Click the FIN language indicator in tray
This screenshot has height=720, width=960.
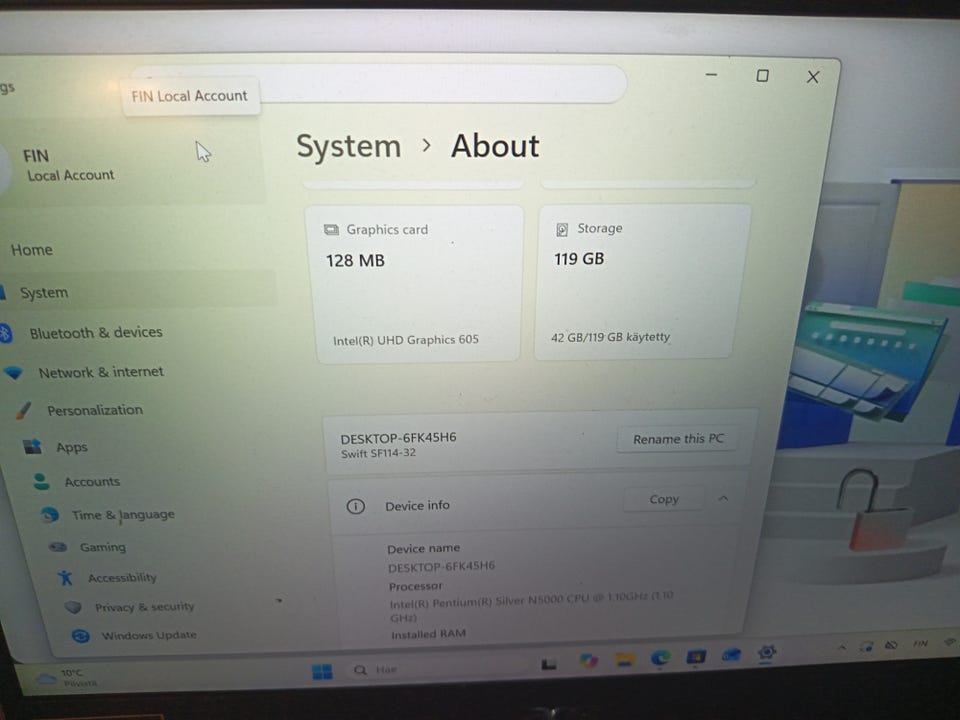pos(920,643)
